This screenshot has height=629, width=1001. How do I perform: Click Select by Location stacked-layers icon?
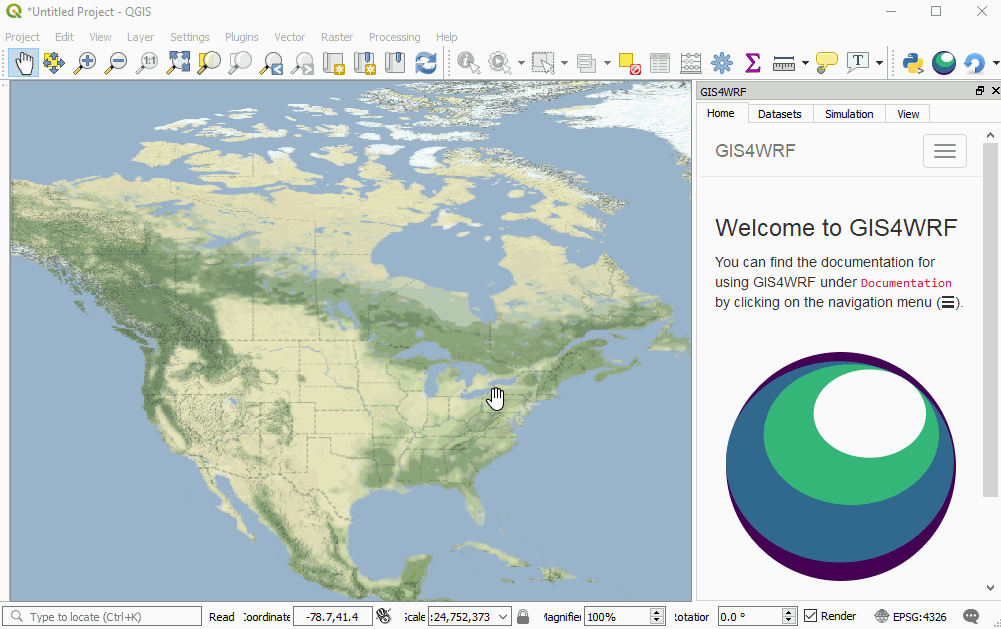tap(585, 63)
